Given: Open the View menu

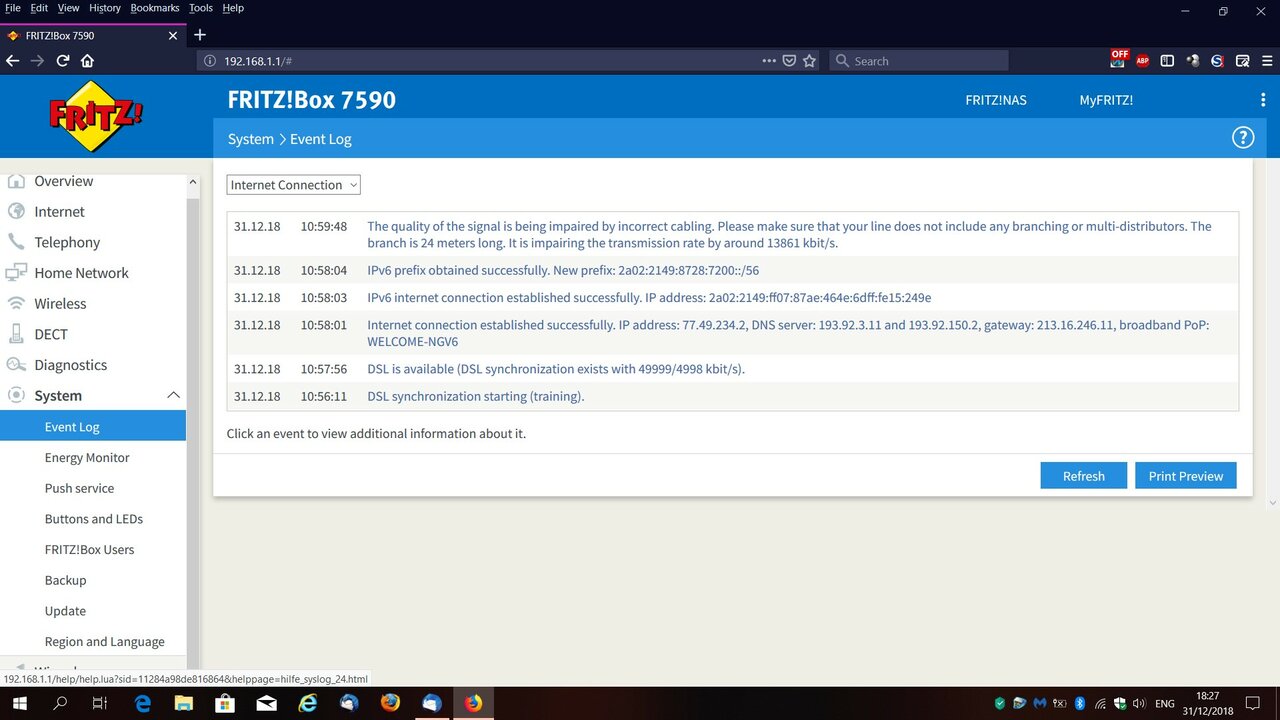Looking at the screenshot, I should [68, 8].
